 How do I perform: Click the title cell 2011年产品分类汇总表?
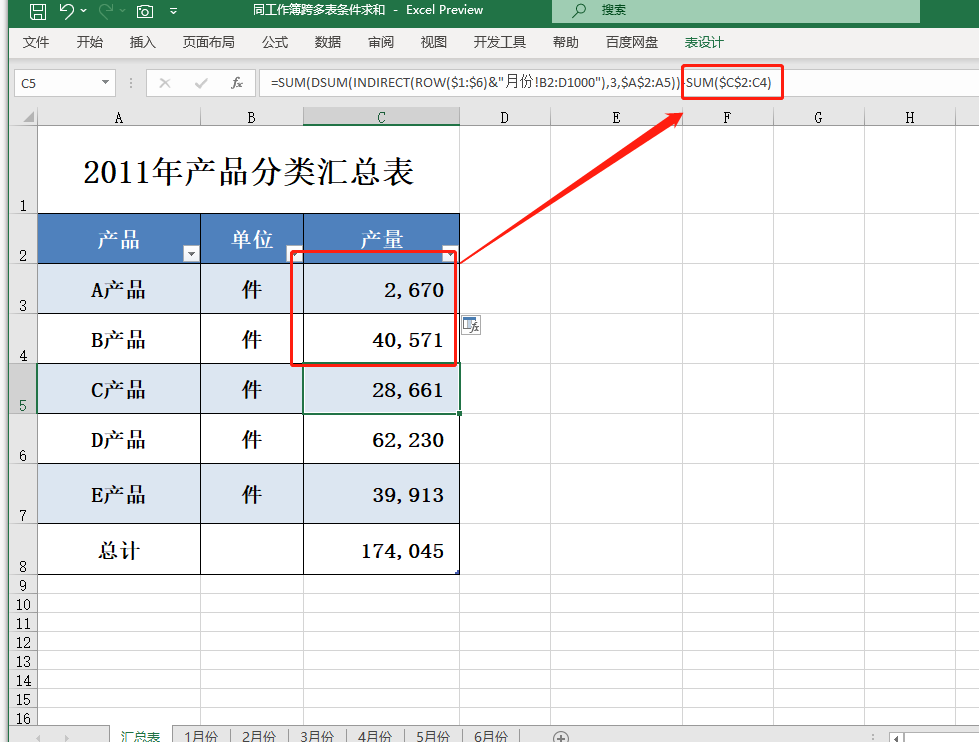pyautogui.click(x=248, y=170)
